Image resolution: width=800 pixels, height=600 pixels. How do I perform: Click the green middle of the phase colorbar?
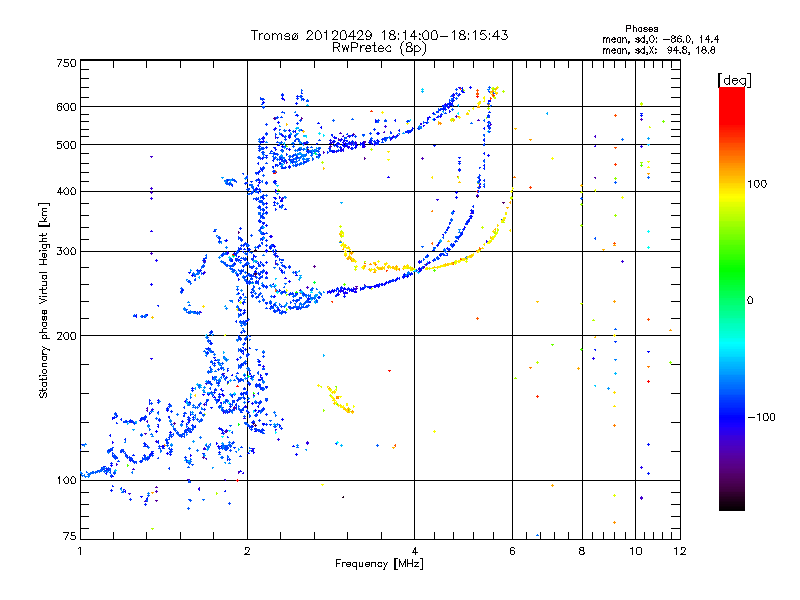tap(732, 270)
